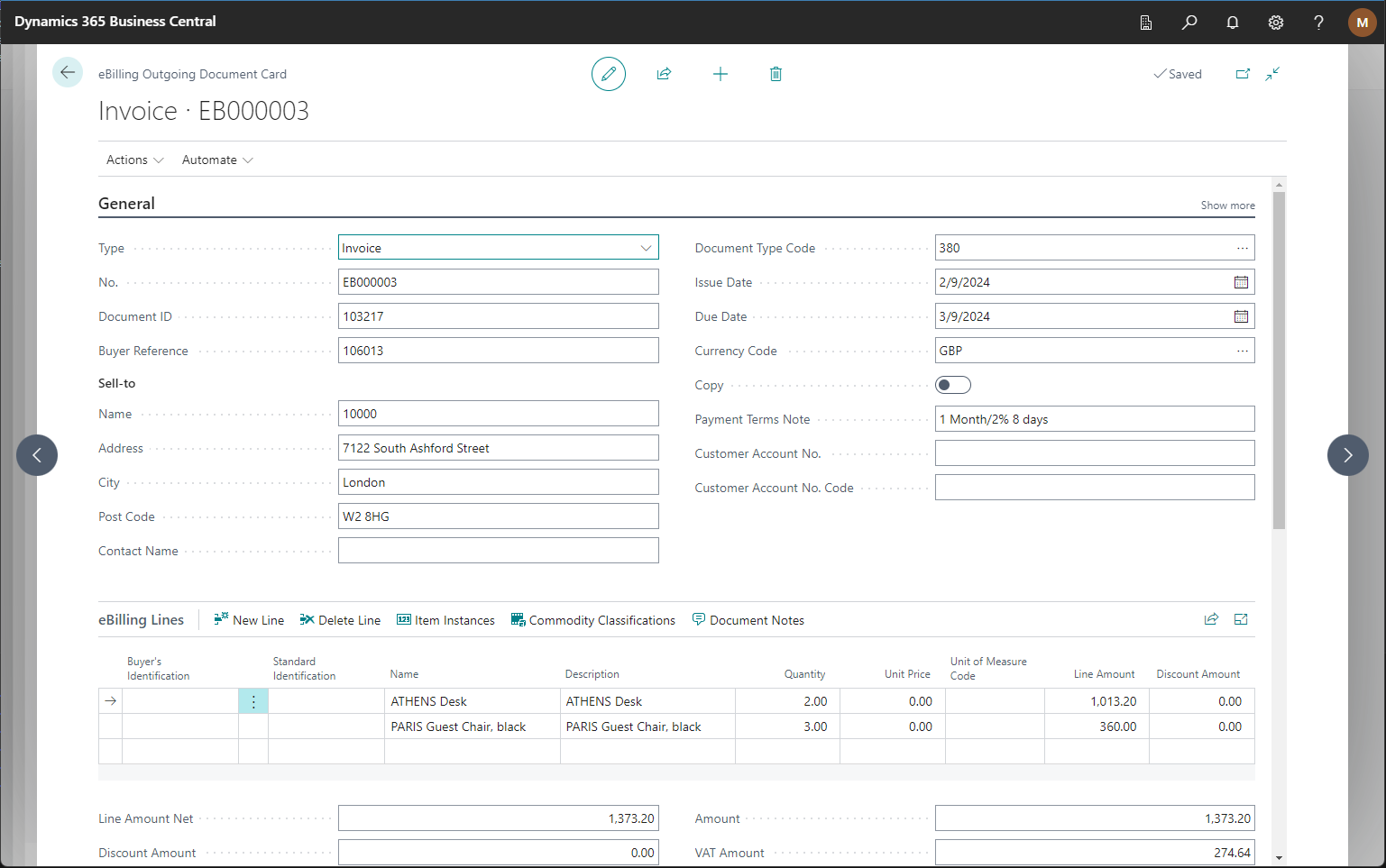Open the Issue Date calendar picker
1386x868 pixels.
click(1241, 282)
